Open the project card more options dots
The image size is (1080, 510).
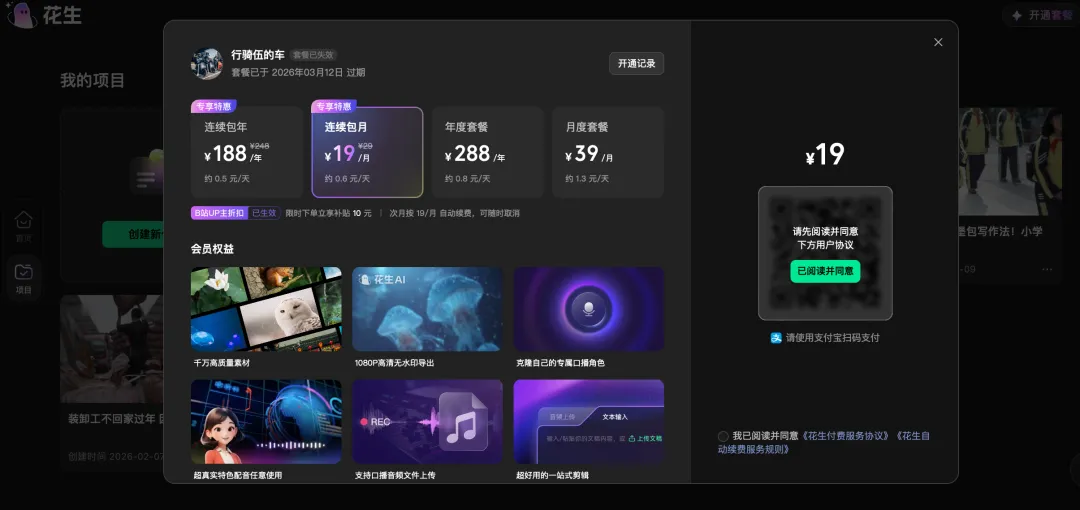point(1047,269)
